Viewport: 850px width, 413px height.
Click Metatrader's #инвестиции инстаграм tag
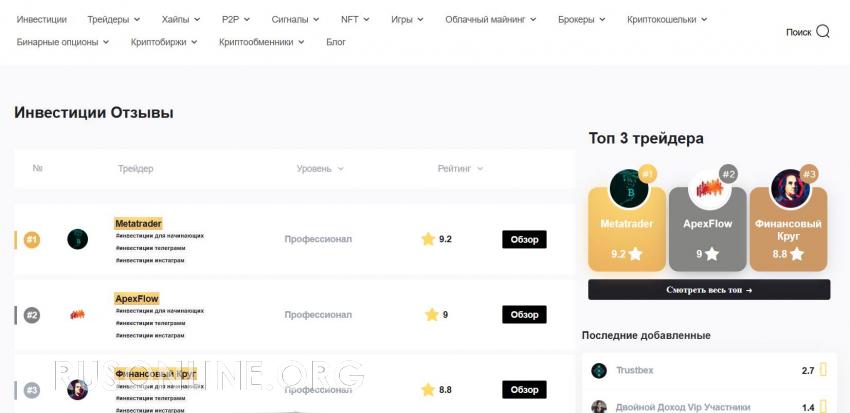click(x=150, y=261)
